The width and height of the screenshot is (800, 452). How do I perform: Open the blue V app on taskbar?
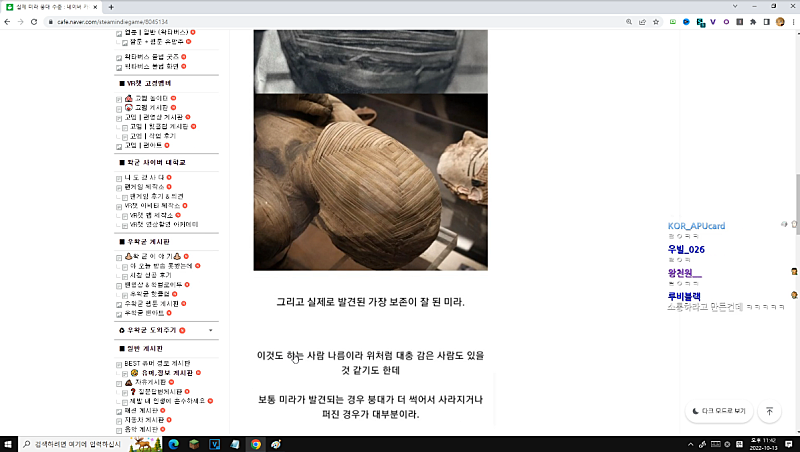214,444
